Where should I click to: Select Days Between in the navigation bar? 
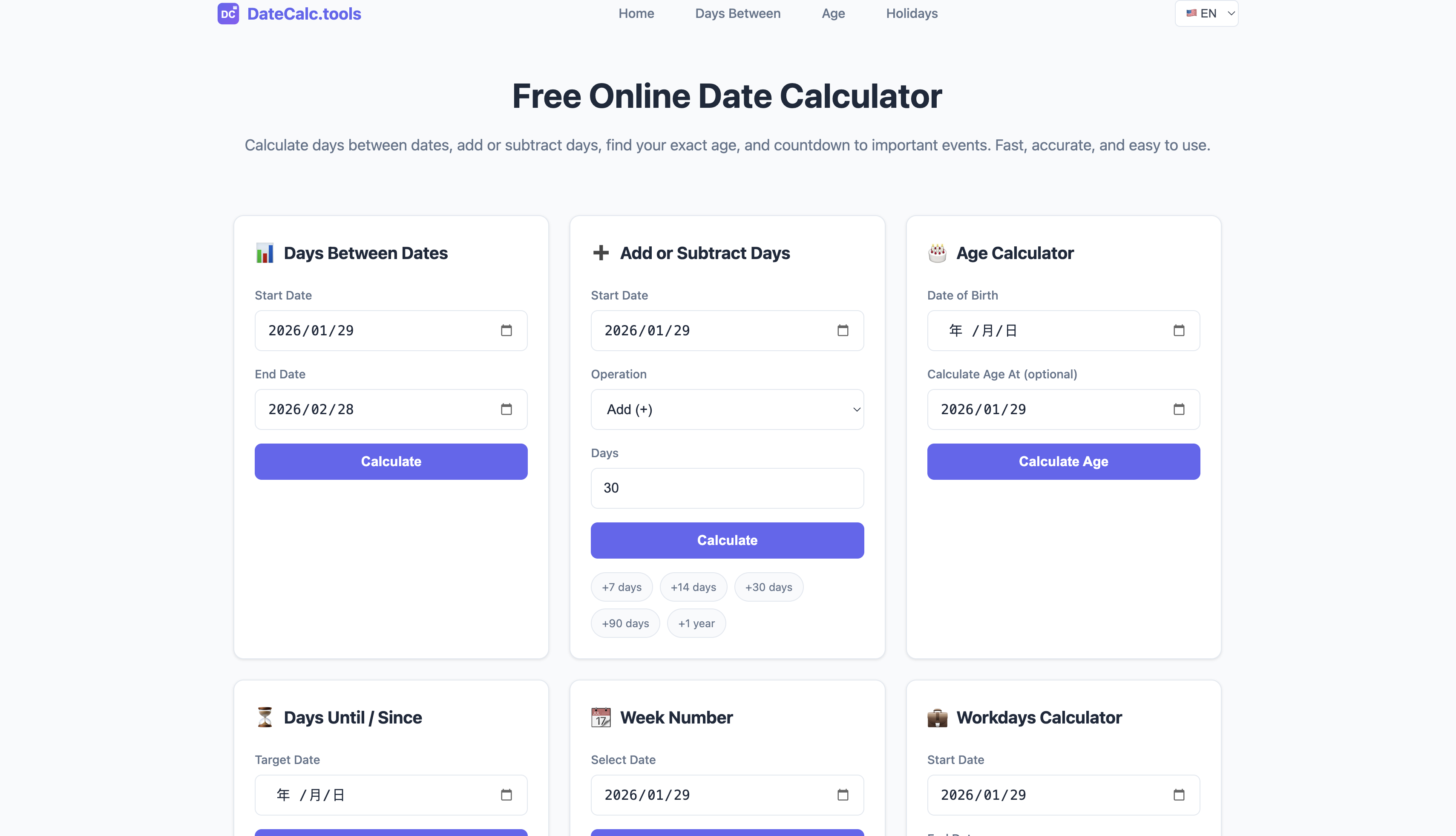(x=737, y=13)
